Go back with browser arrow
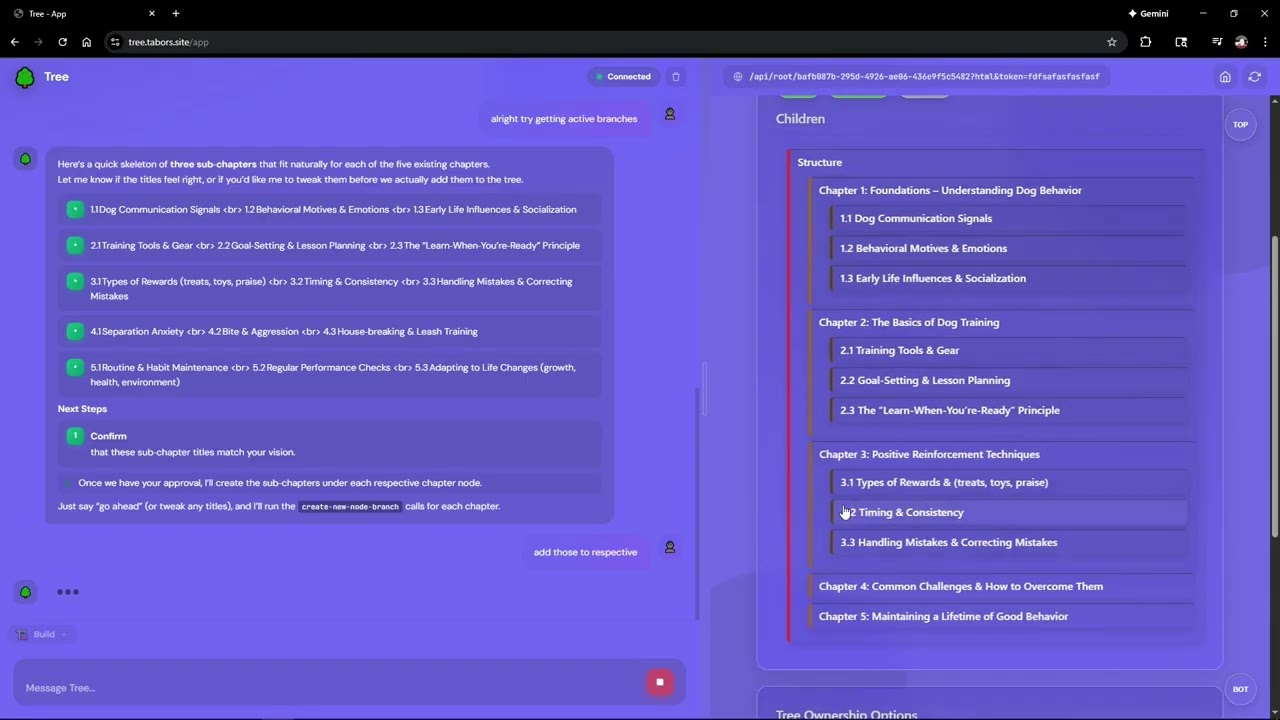Image resolution: width=1280 pixels, height=720 pixels. tap(14, 42)
